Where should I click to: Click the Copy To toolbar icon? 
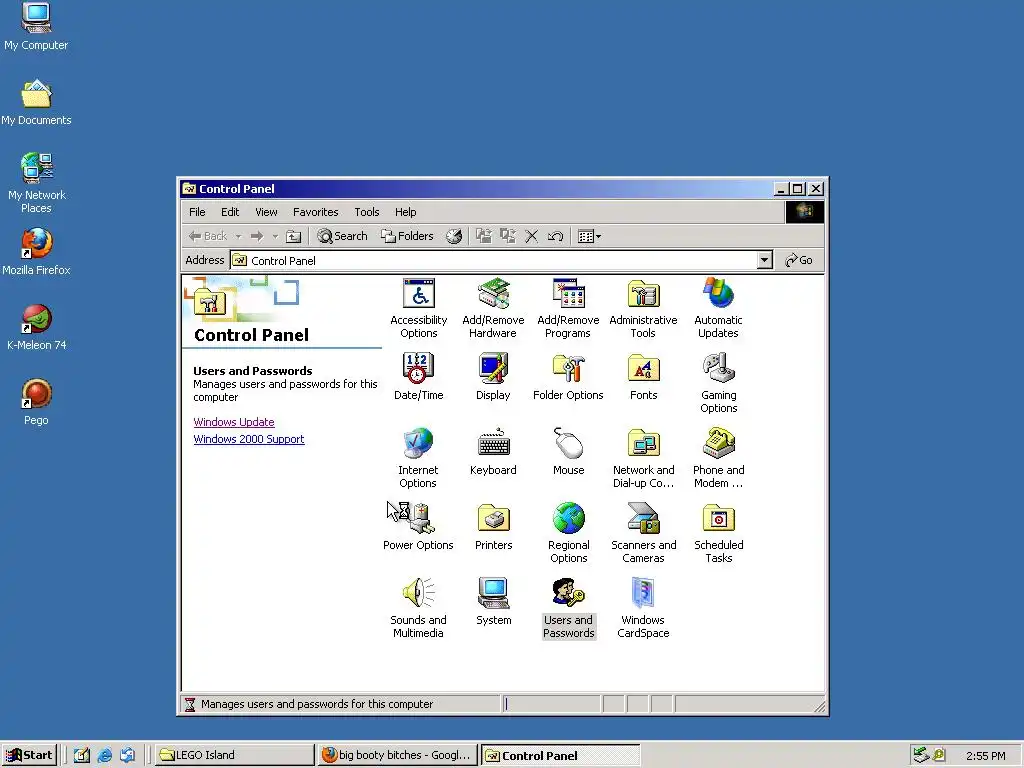click(x=508, y=236)
